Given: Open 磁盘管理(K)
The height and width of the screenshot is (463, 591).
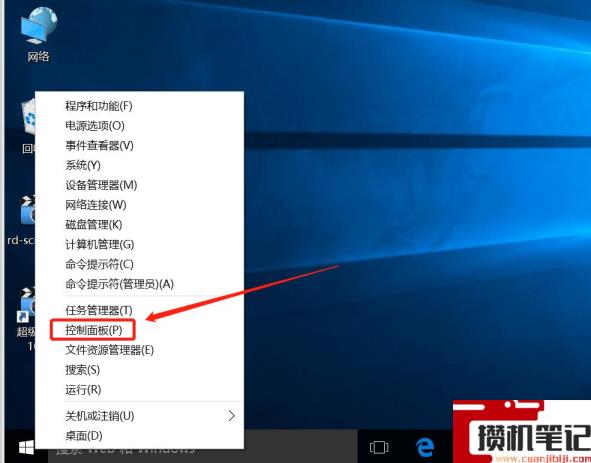Looking at the screenshot, I should 93,225.
